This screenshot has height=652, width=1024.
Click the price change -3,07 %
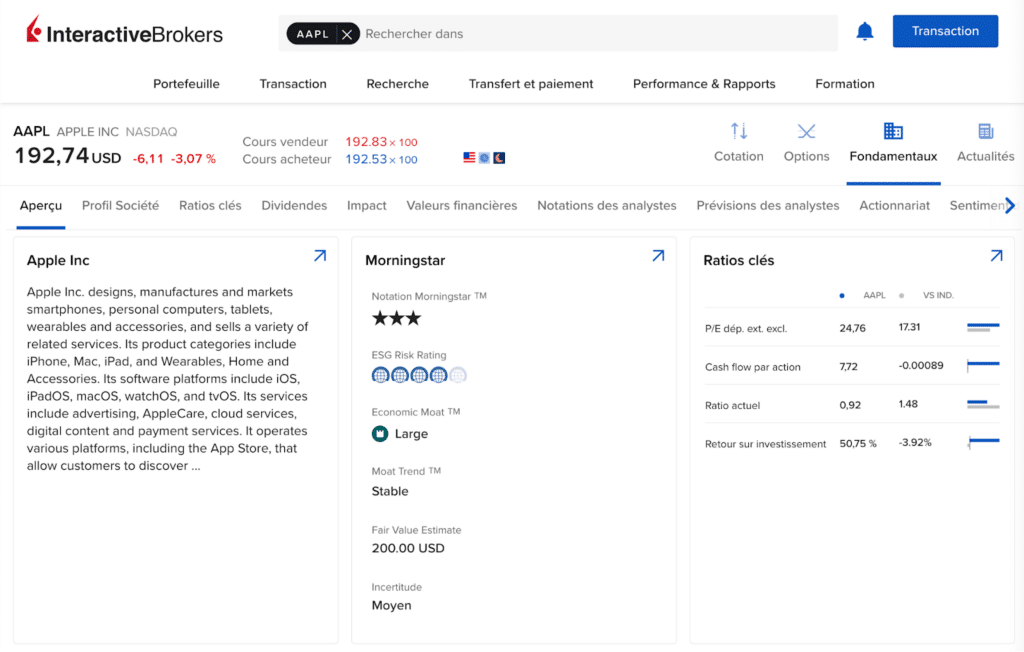pyautogui.click(x=193, y=159)
